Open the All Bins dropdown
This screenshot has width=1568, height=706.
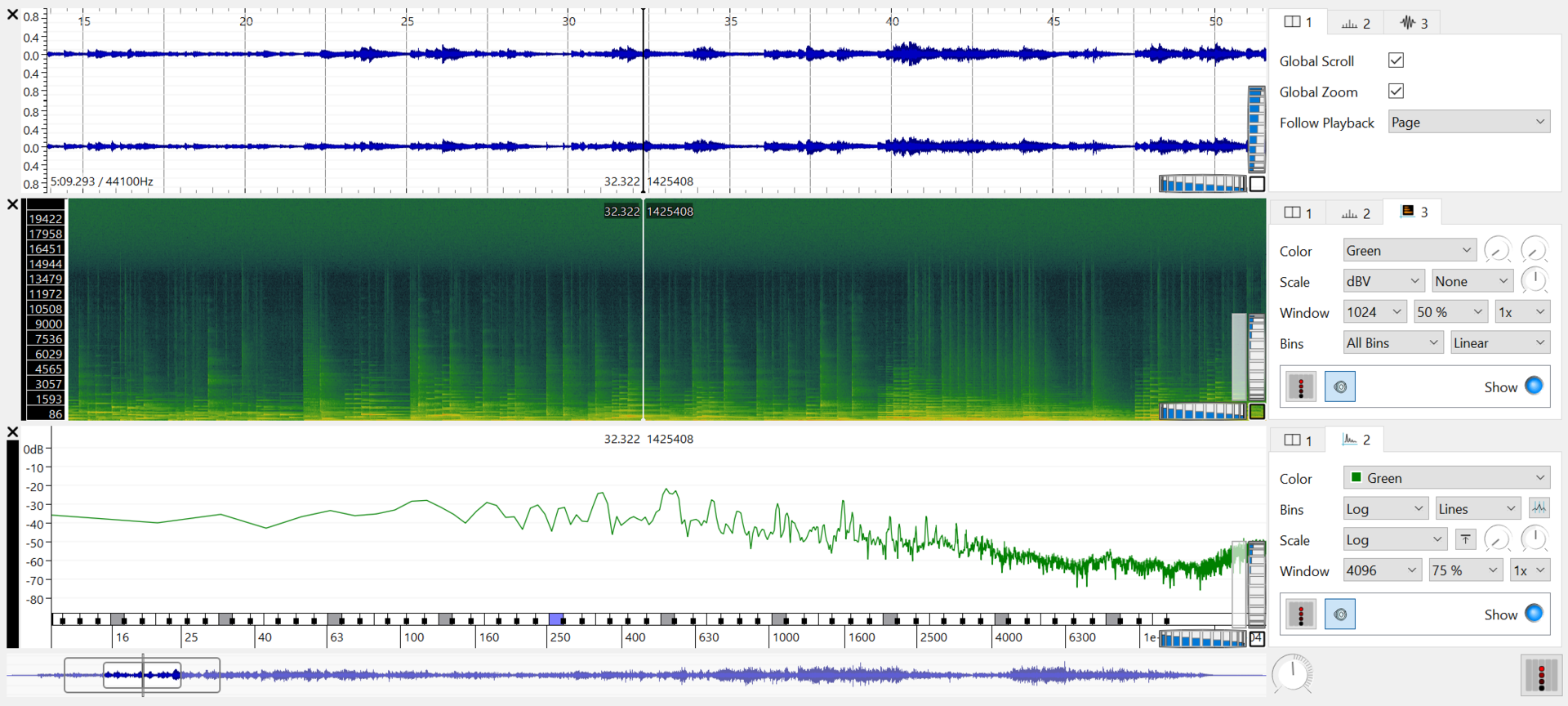click(x=1392, y=342)
